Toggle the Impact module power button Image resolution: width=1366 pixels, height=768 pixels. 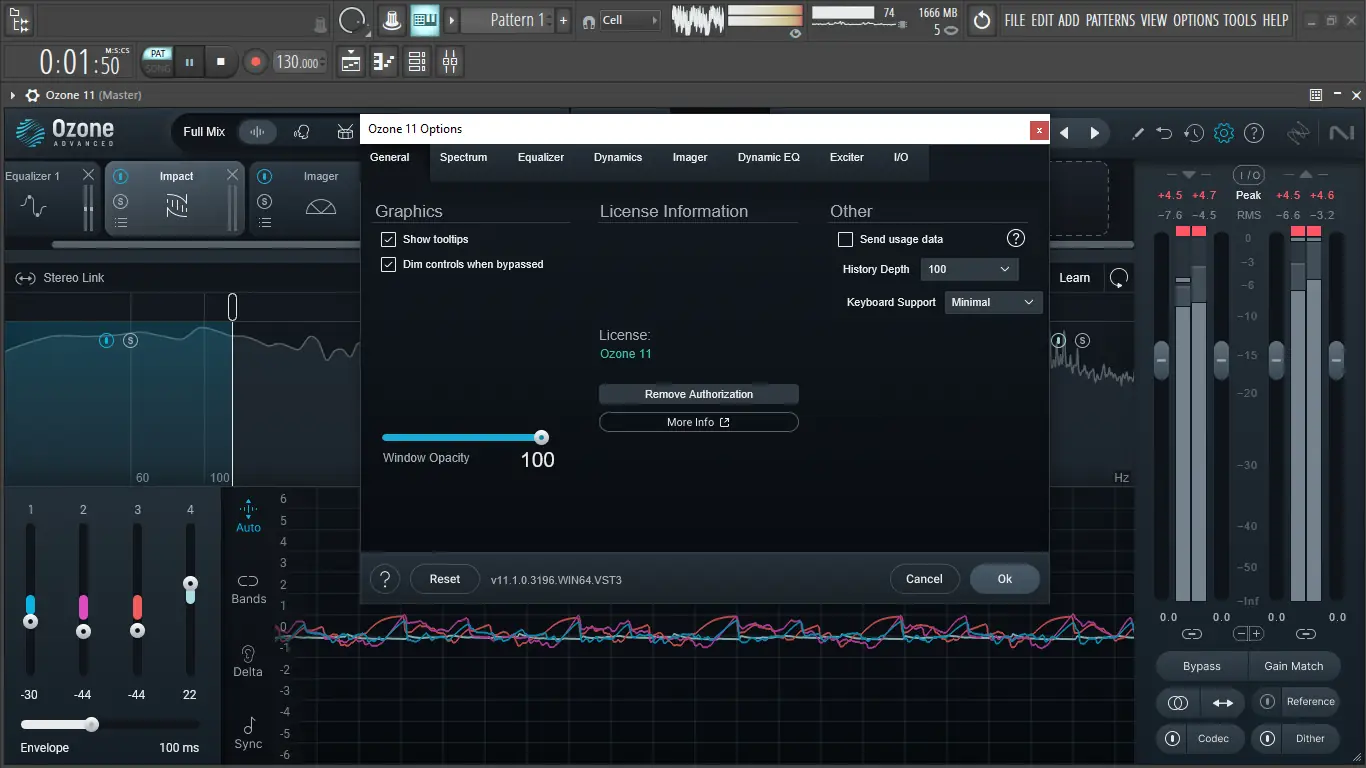click(121, 177)
